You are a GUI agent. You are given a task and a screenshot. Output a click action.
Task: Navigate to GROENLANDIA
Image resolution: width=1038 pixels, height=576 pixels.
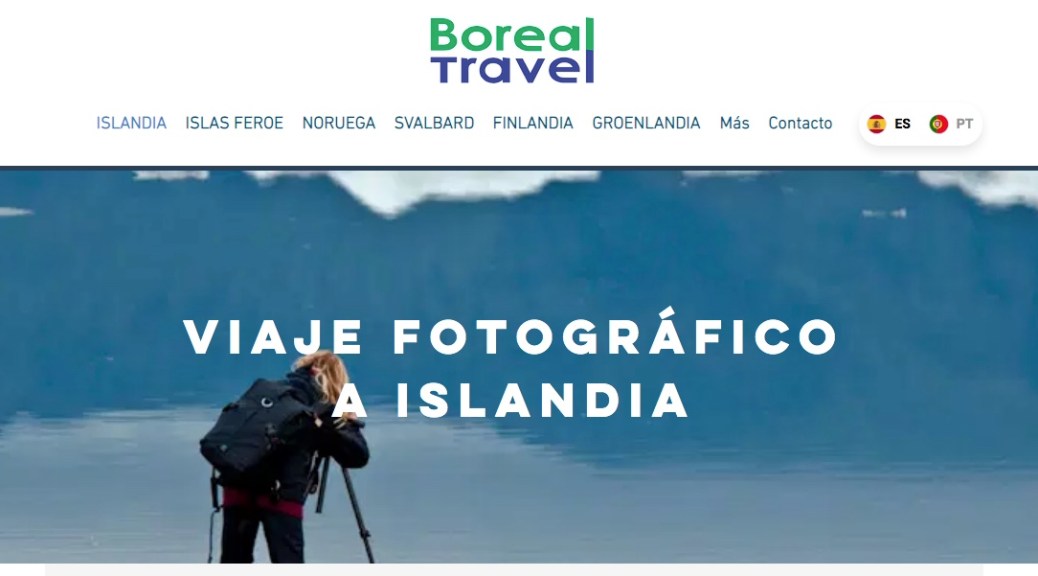pos(646,123)
